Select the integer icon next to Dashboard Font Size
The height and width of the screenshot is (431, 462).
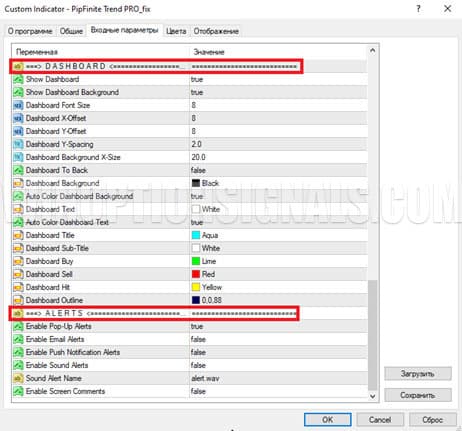18,105
